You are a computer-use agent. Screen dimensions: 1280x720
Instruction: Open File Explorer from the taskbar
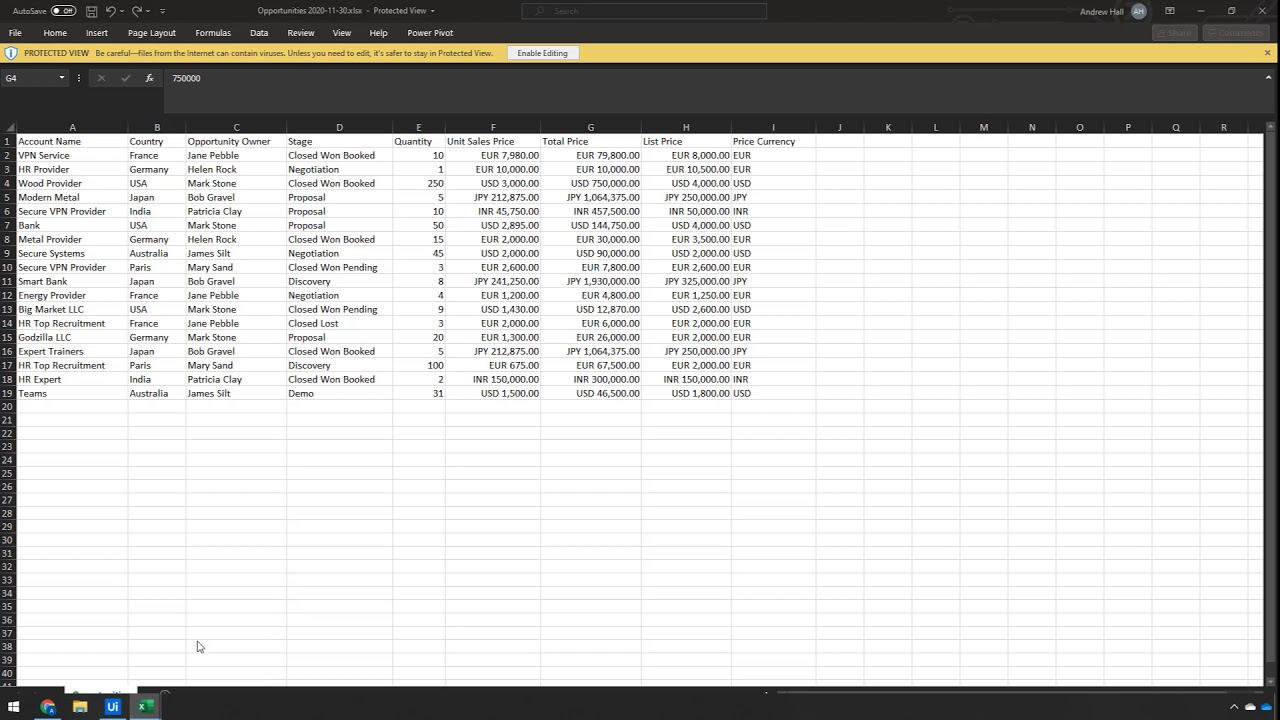click(80, 707)
